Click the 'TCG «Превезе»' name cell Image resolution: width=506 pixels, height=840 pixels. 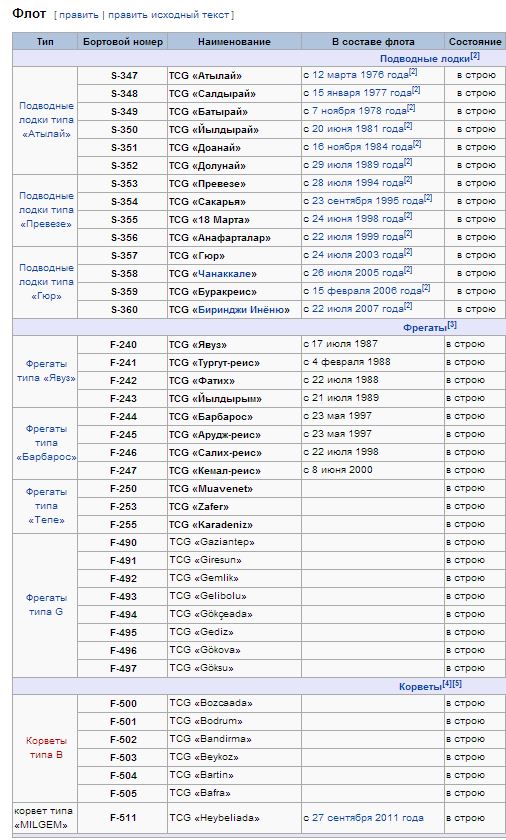tap(234, 184)
